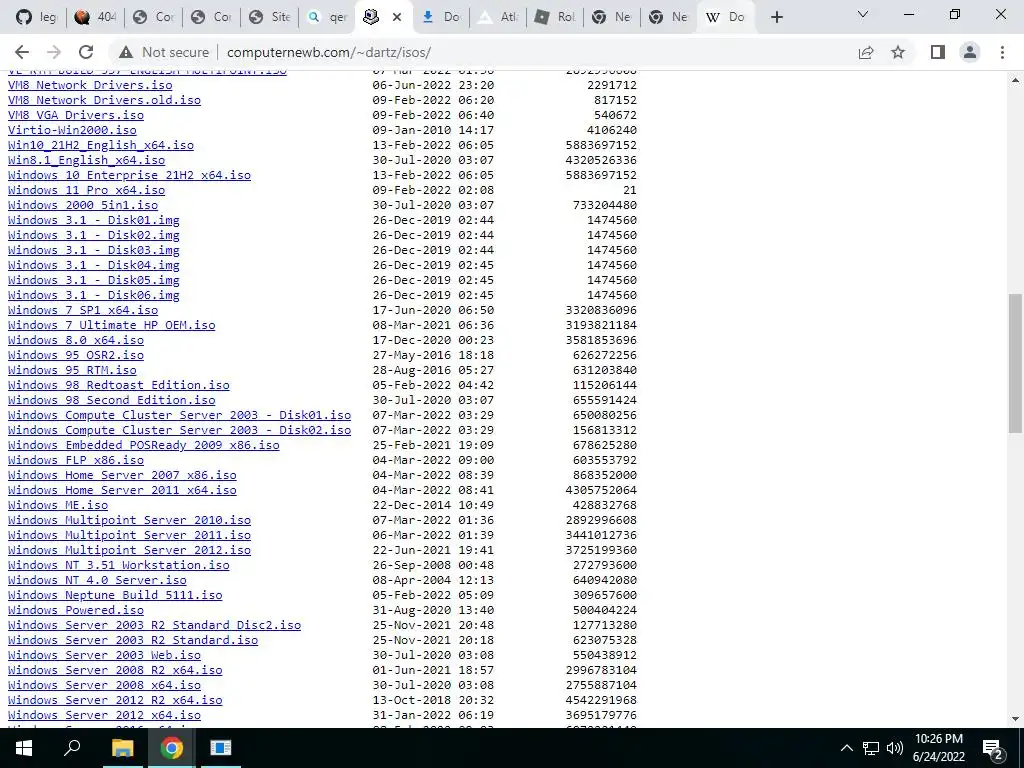The height and width of the screenshot is (768, 1024).
Task: Close the active tab
Action: pyautogui.click(x=396, y=17)
